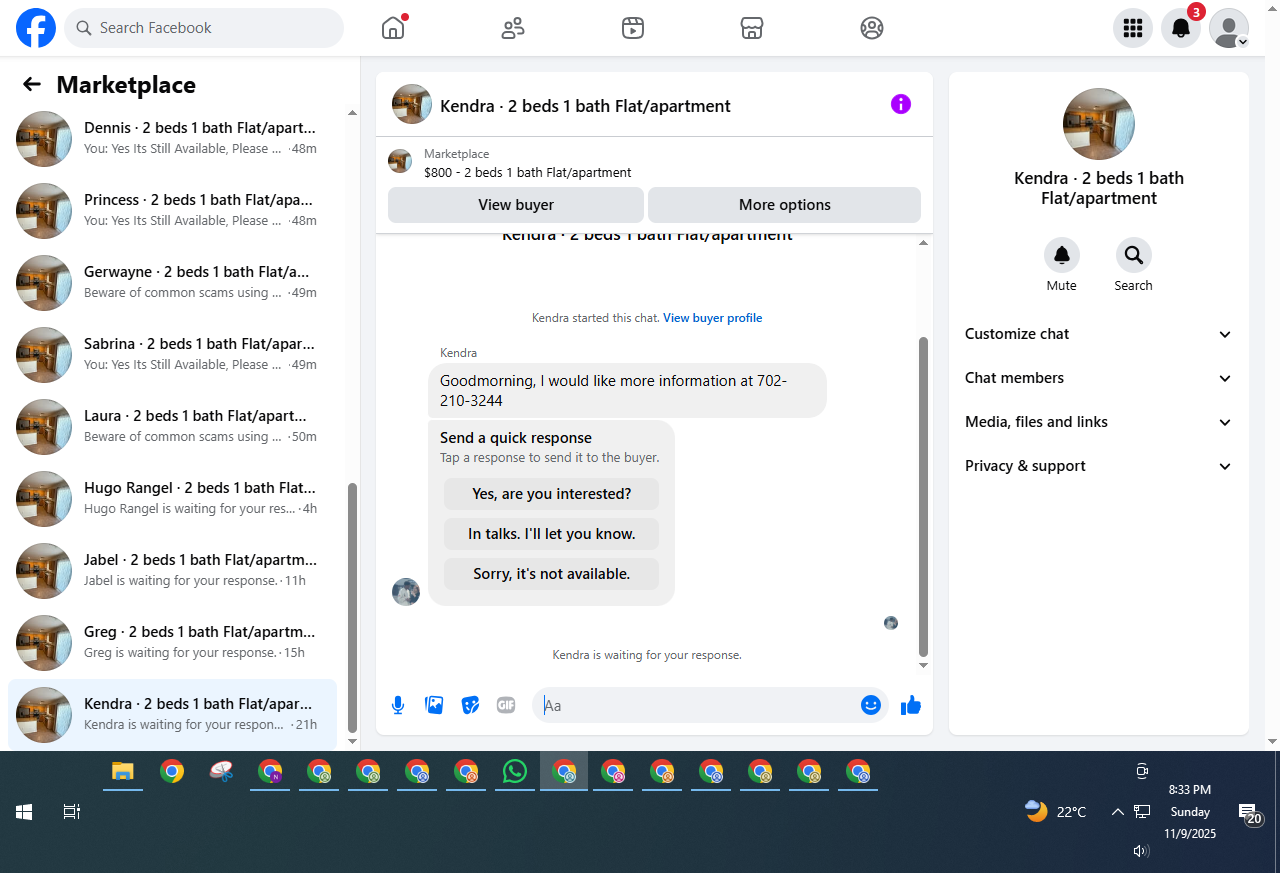Mute the Kendra conversation
1280x873 pixels.
[x=1062, y=255]
